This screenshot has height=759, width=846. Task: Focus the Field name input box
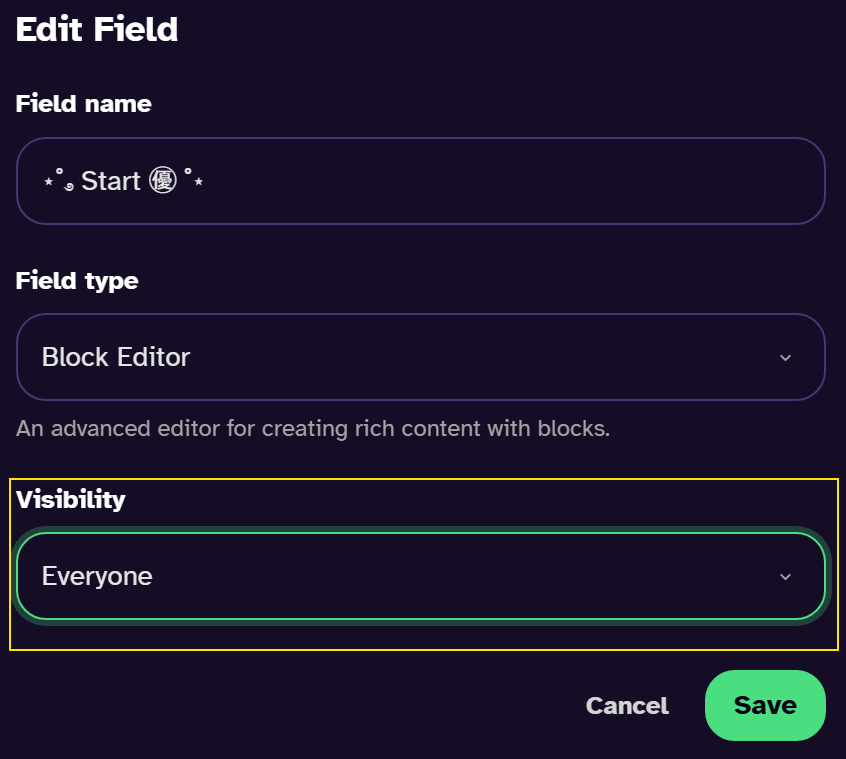(x=421, y=181)
